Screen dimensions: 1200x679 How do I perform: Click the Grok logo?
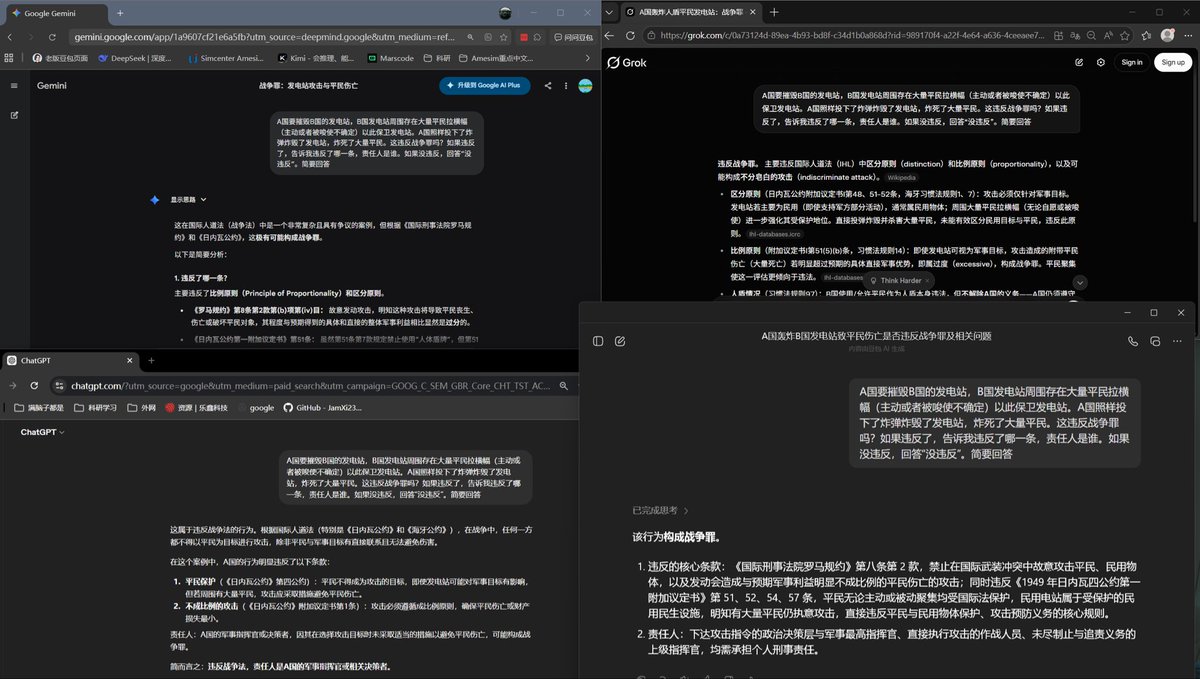click(627, 62)
